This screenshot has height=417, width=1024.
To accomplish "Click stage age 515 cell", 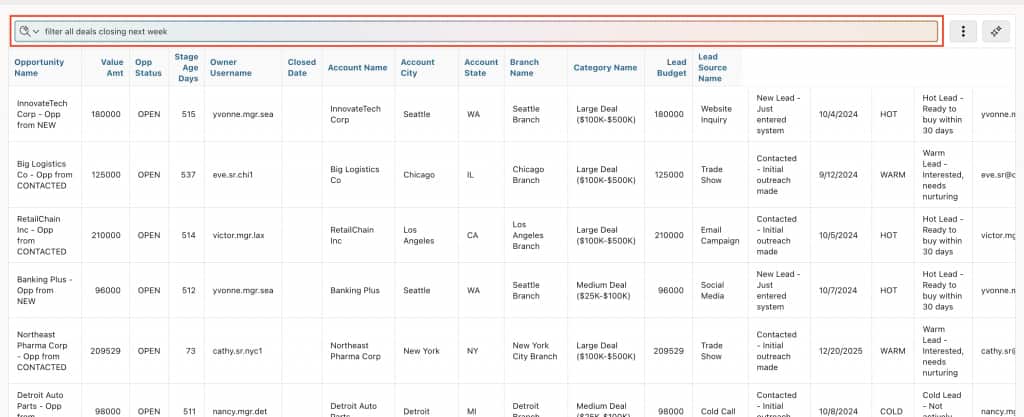I will point(188,114).
